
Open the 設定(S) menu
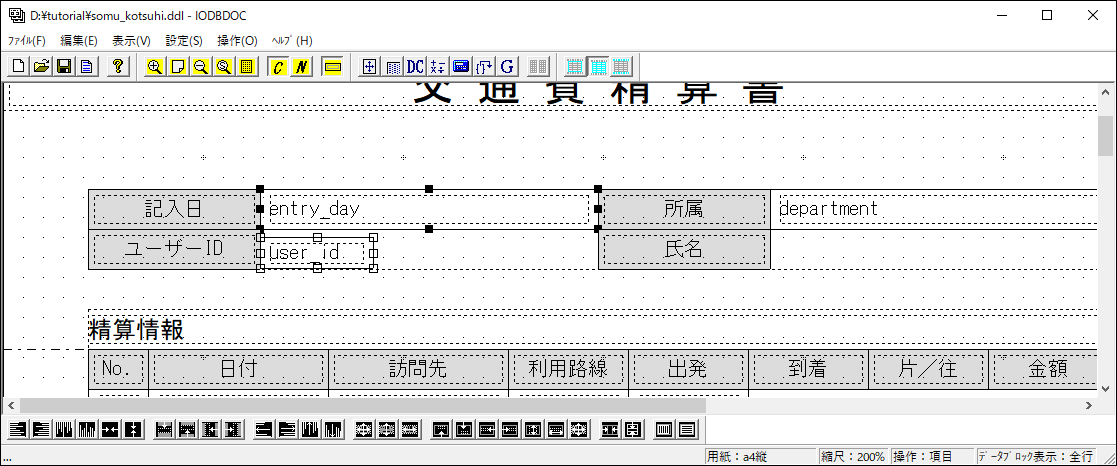[184, 41]
